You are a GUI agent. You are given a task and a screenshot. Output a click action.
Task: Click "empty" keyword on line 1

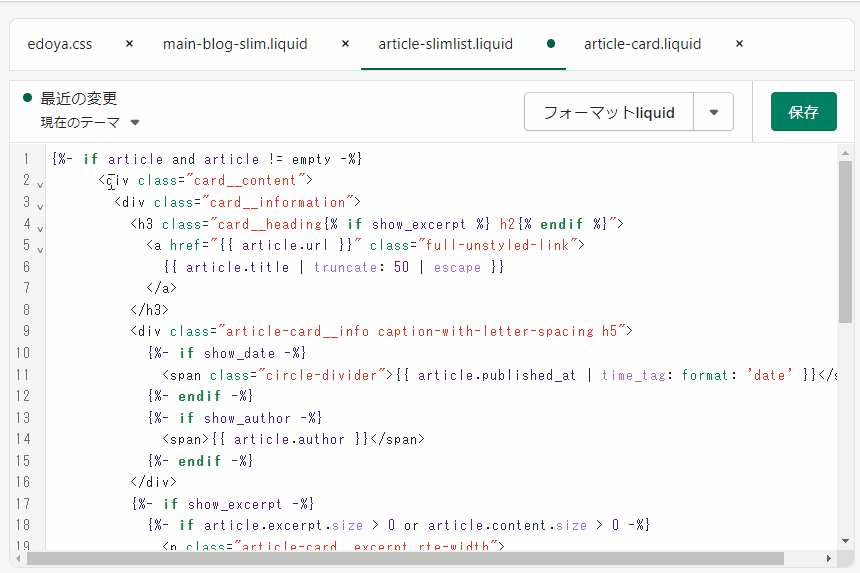pyautogui.click(x=312, y=160)
